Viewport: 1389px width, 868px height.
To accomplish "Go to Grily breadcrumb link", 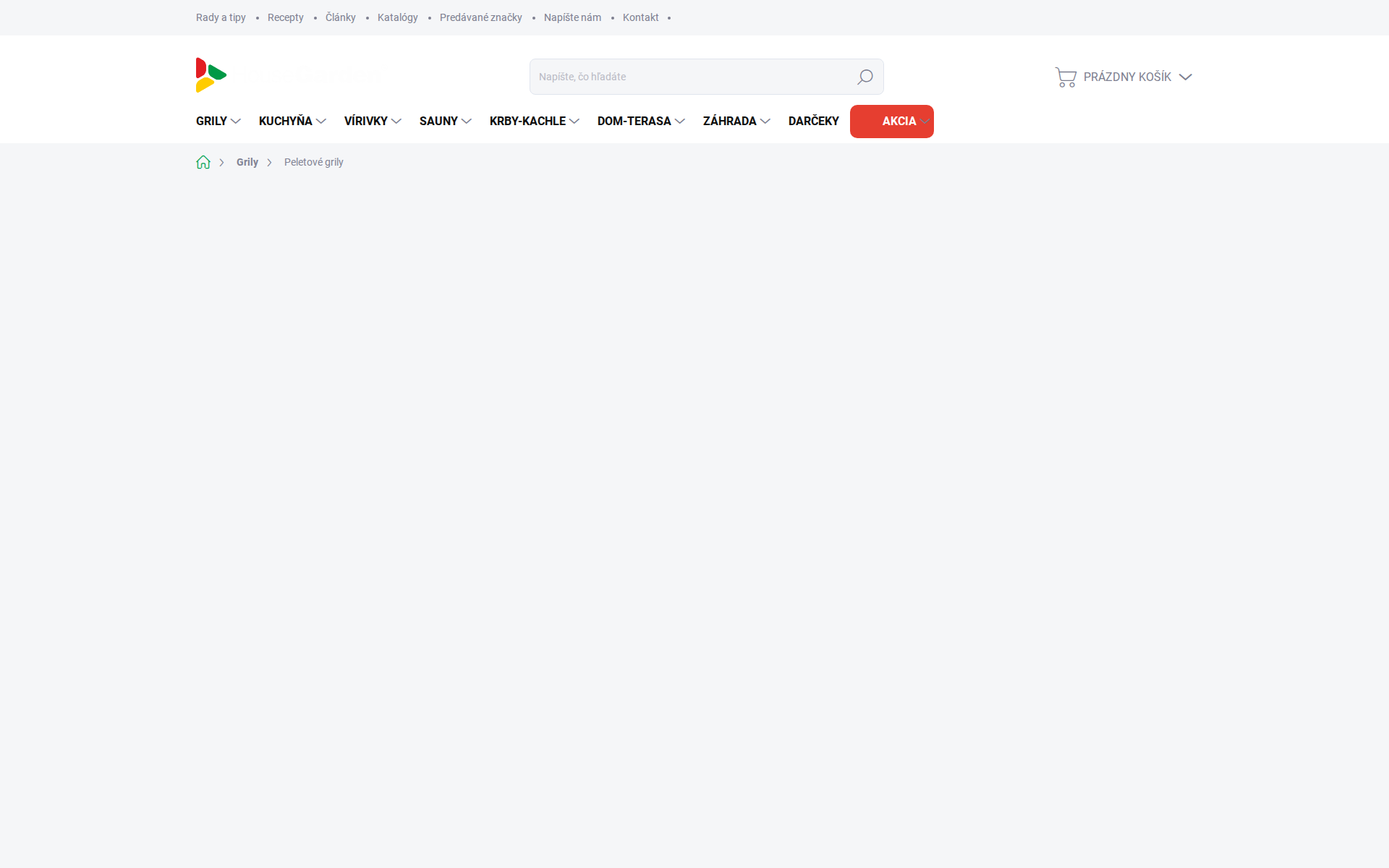I will (247, 162).
